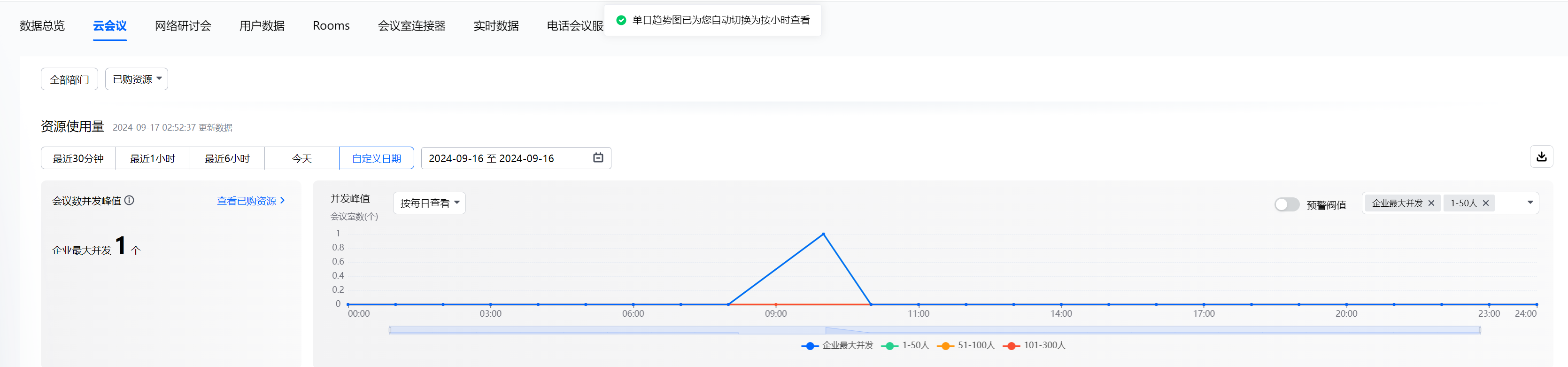Open 查看已购资源 link
The height and width of the screenshot is (367, 1568).
pyautogui.click(x=251, y=201)
